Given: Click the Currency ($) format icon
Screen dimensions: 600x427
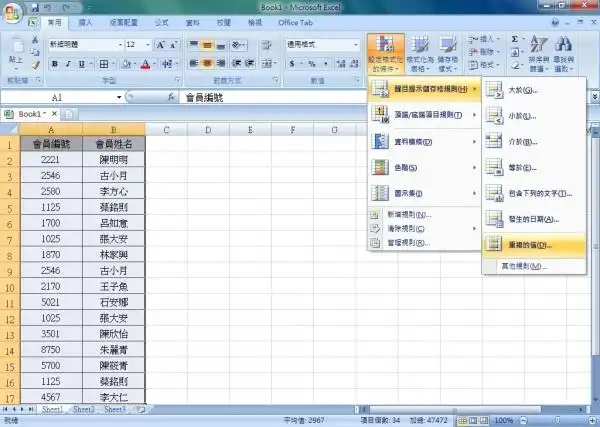Looking at the screenshot, I should tap(292, 64).
